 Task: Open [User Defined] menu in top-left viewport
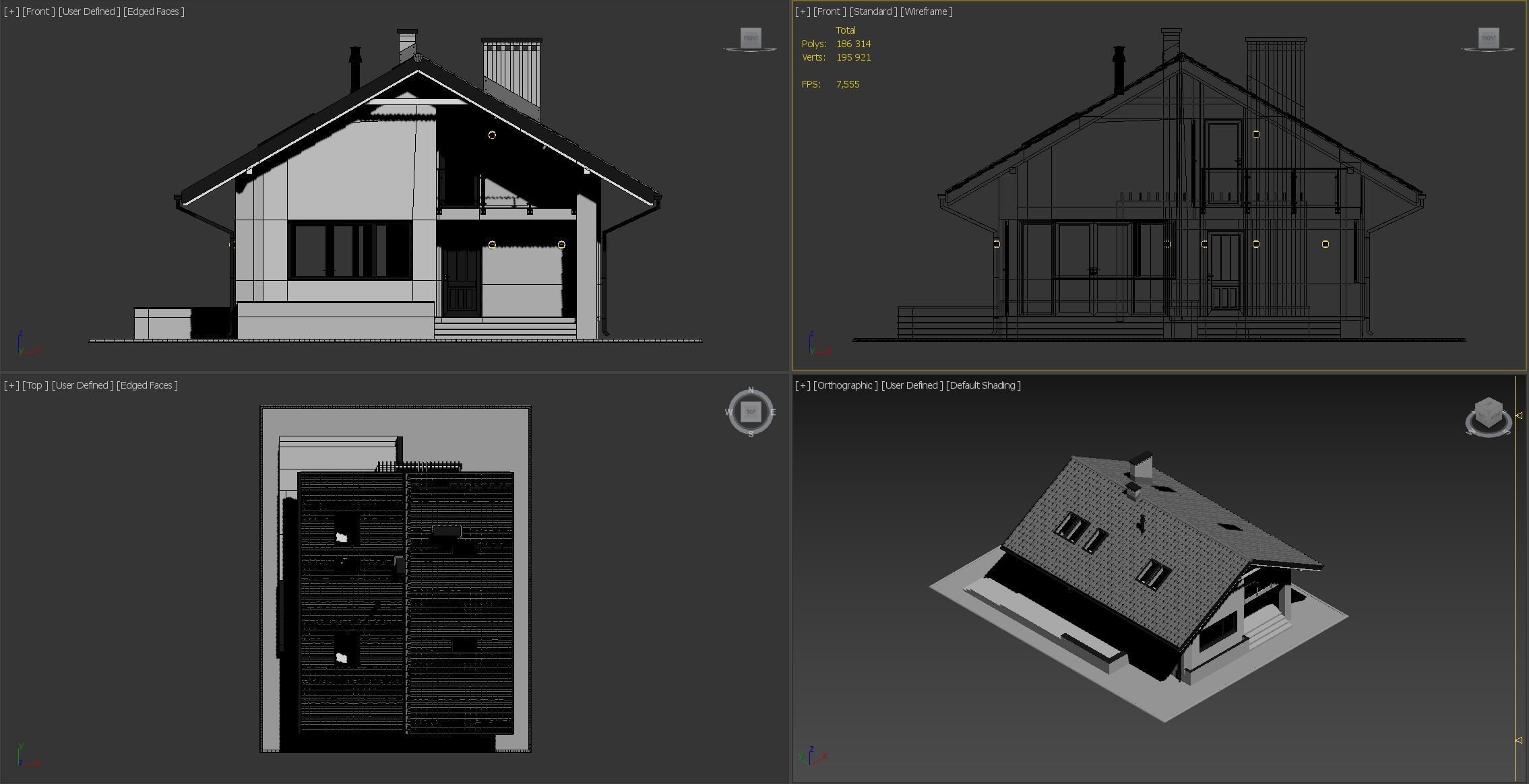[90, 11]
